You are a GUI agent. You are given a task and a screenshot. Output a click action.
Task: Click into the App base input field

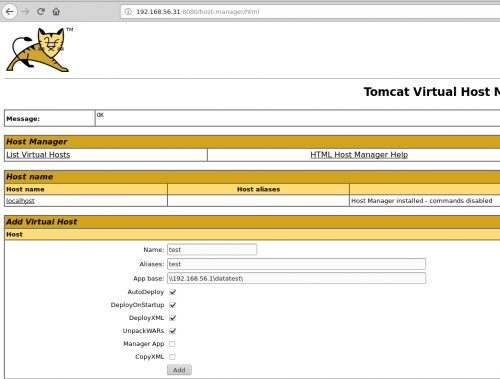296,278
